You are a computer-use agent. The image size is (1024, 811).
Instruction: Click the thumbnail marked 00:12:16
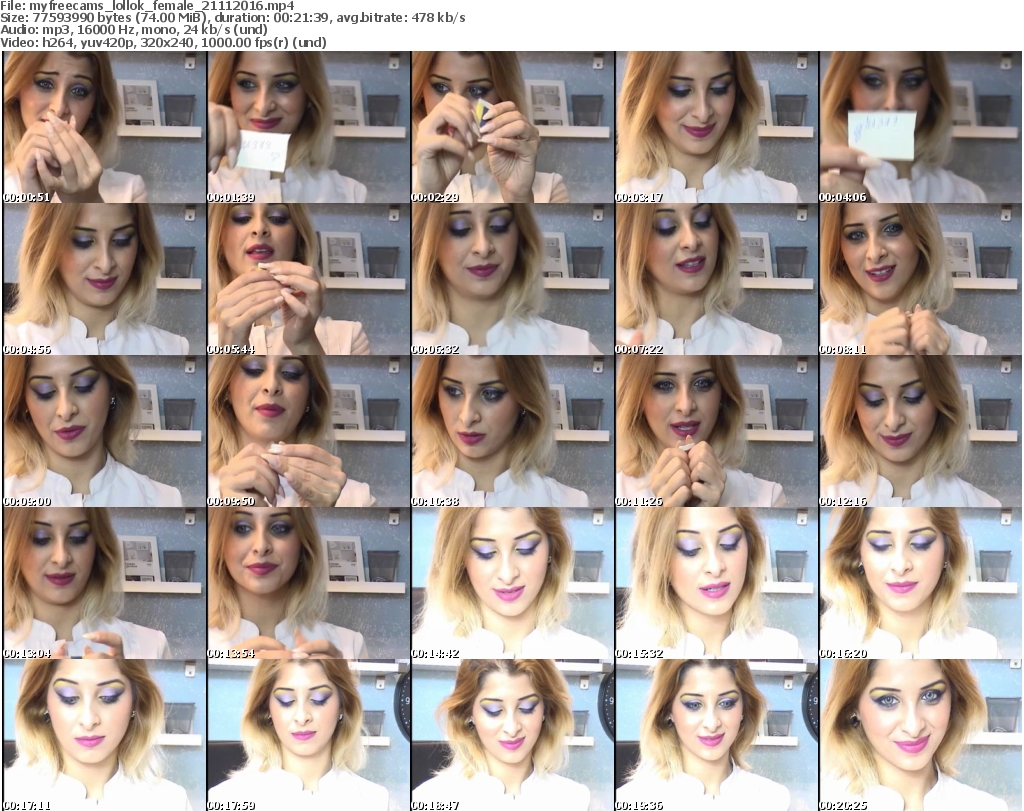tap(920, 431)
